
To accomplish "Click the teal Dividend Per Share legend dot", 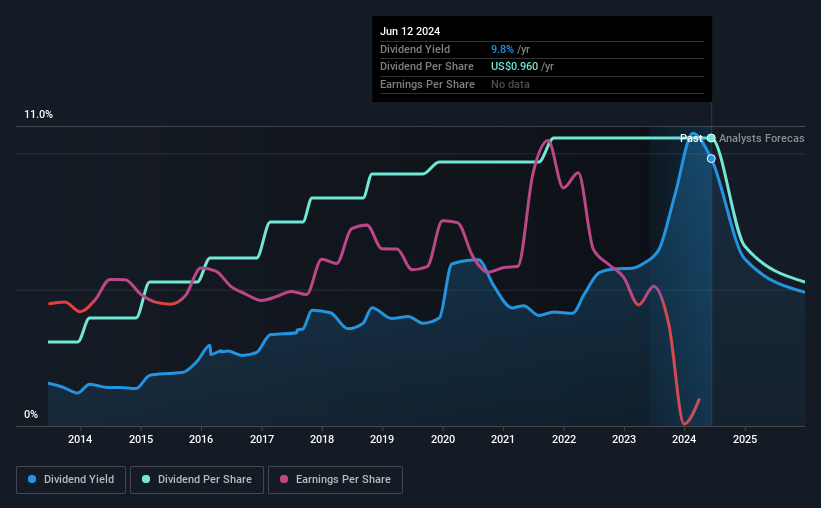I will (x=146, y=479).
